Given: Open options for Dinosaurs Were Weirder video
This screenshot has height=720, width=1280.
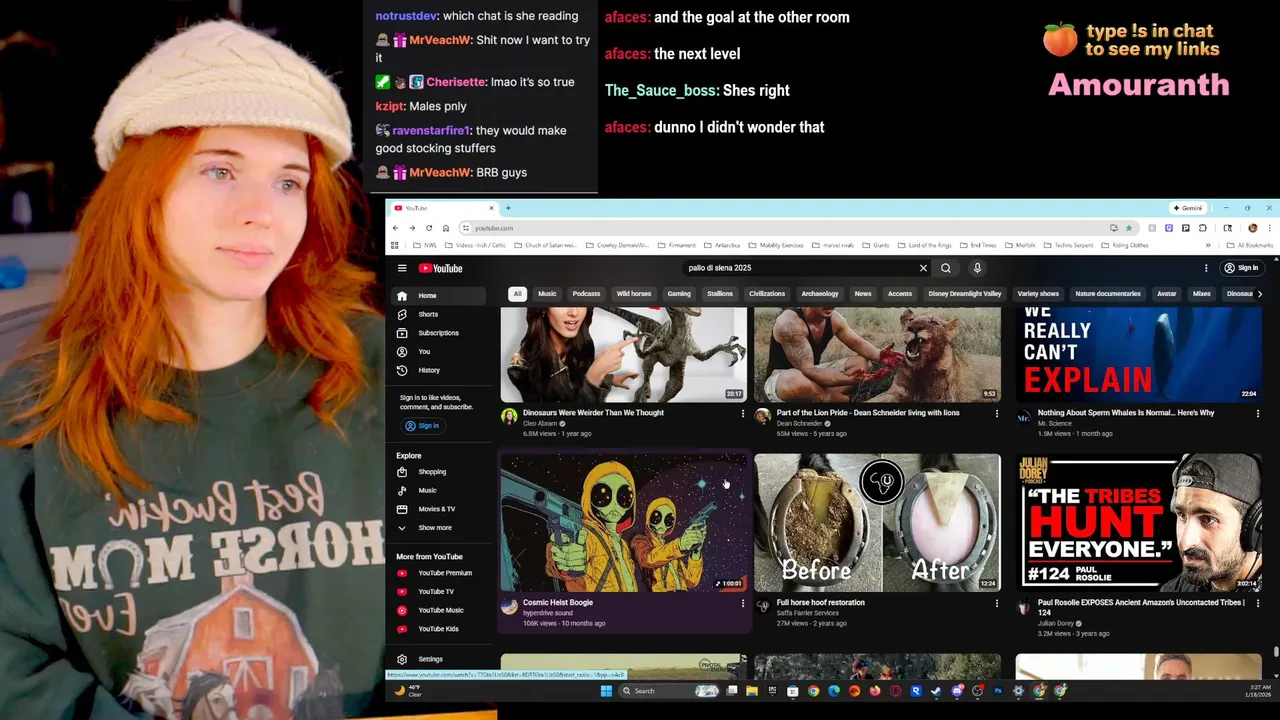Looking at the screenshot, I should (742, 413).
